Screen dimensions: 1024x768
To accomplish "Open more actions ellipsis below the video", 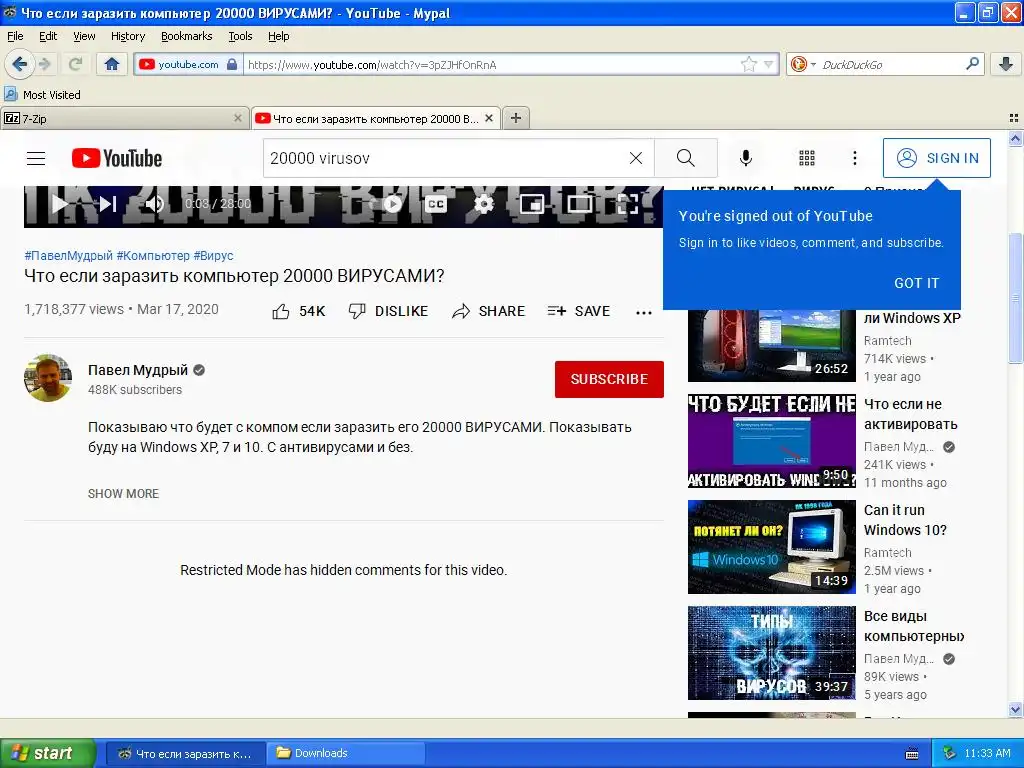I will tap(644, 312).
